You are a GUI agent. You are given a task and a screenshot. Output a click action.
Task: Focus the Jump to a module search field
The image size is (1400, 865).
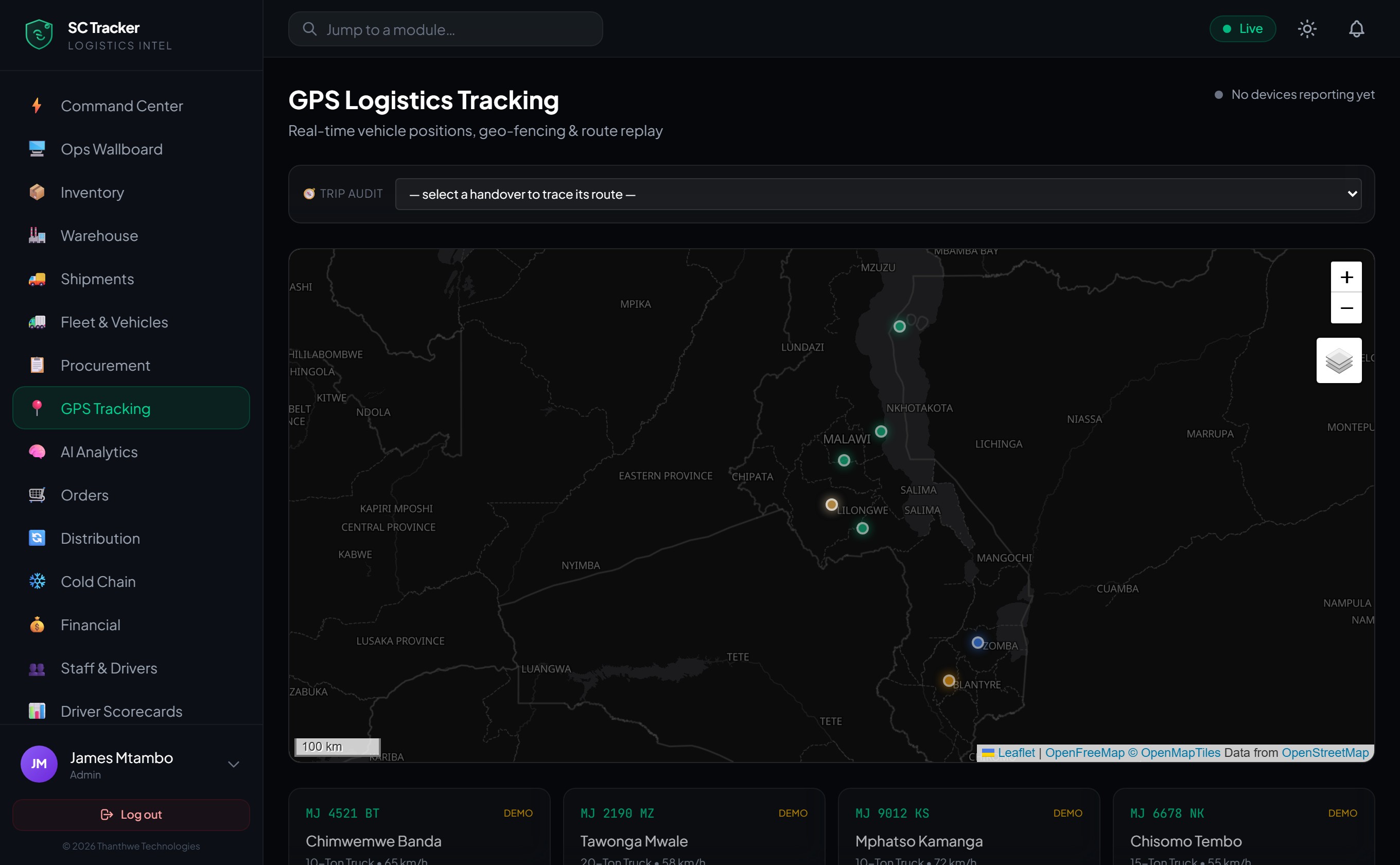(446, 29)
